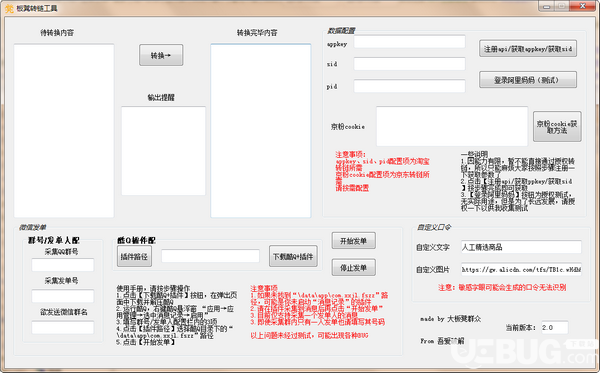Start sending with 开始发单 button

tap(354, 241)
